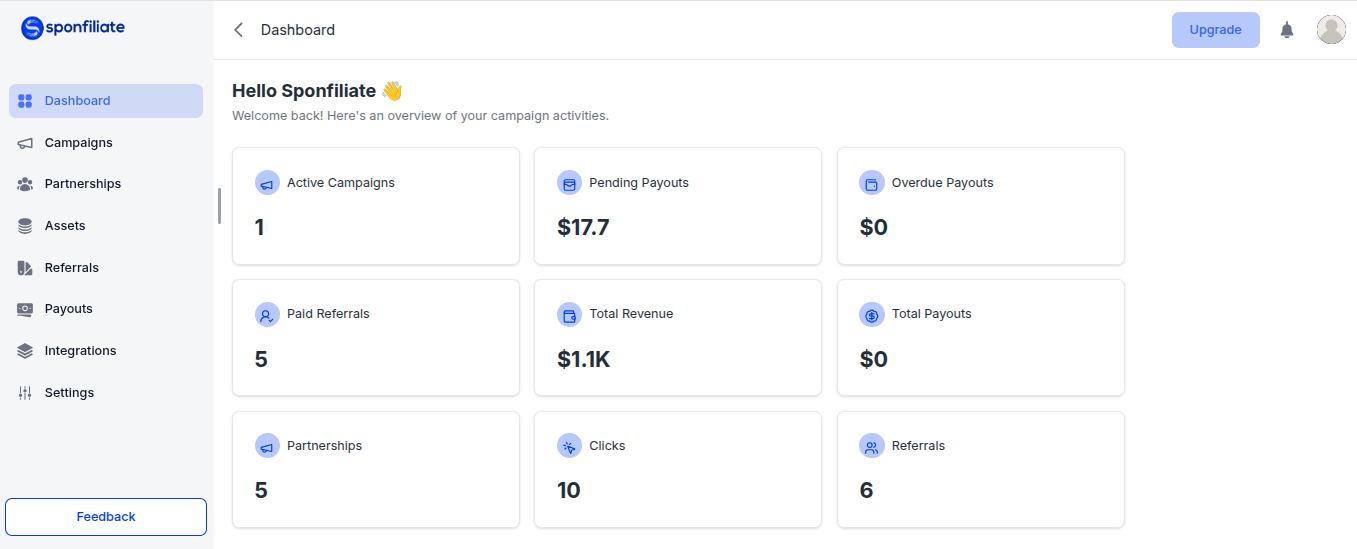
Task: Click the Partnerships people icon in sidebar
Action: click(25, 184)
